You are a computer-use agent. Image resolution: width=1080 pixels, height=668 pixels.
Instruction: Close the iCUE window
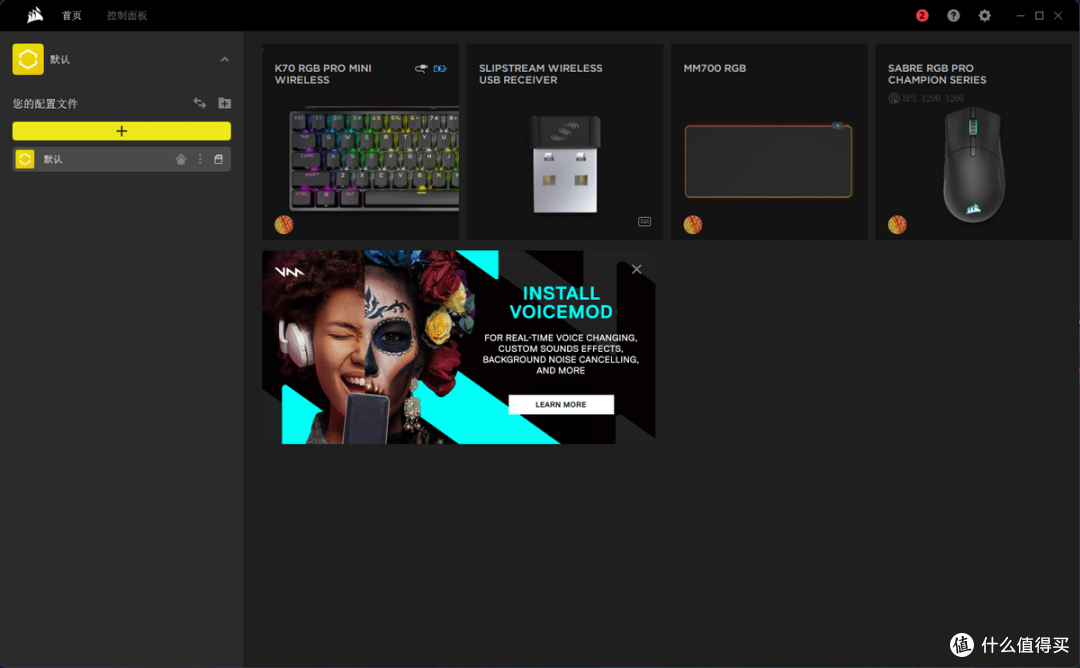(x=1058, y=16)
